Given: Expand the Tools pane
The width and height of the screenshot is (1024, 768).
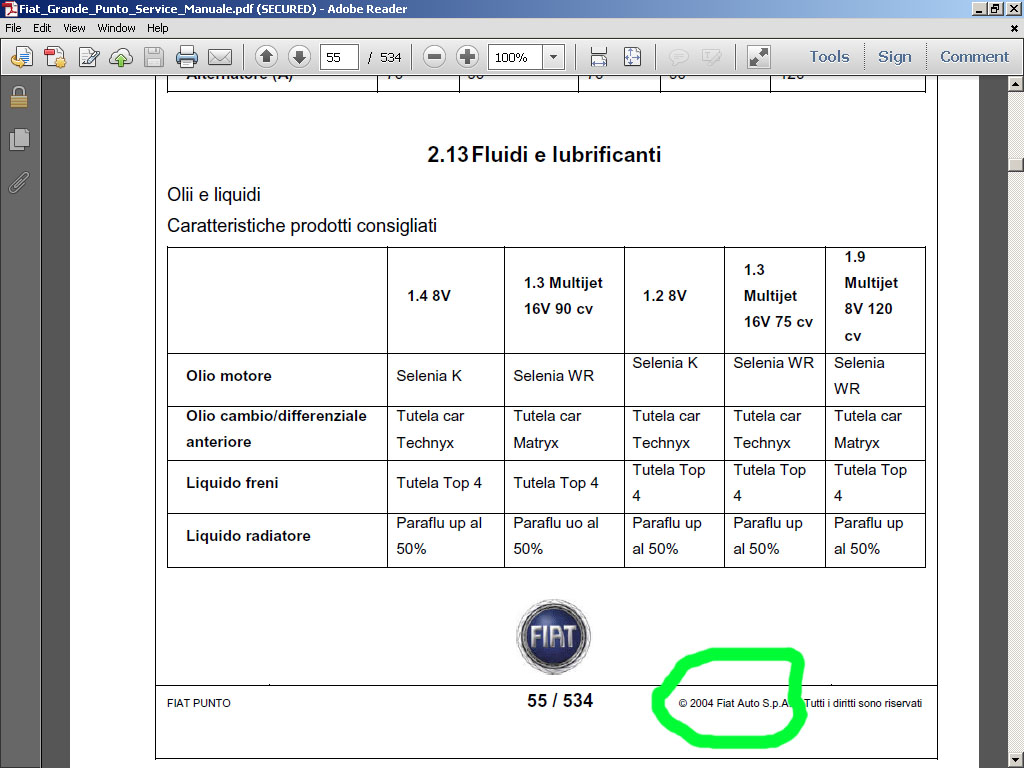Looking at the screenshot, I should [829, 57].
